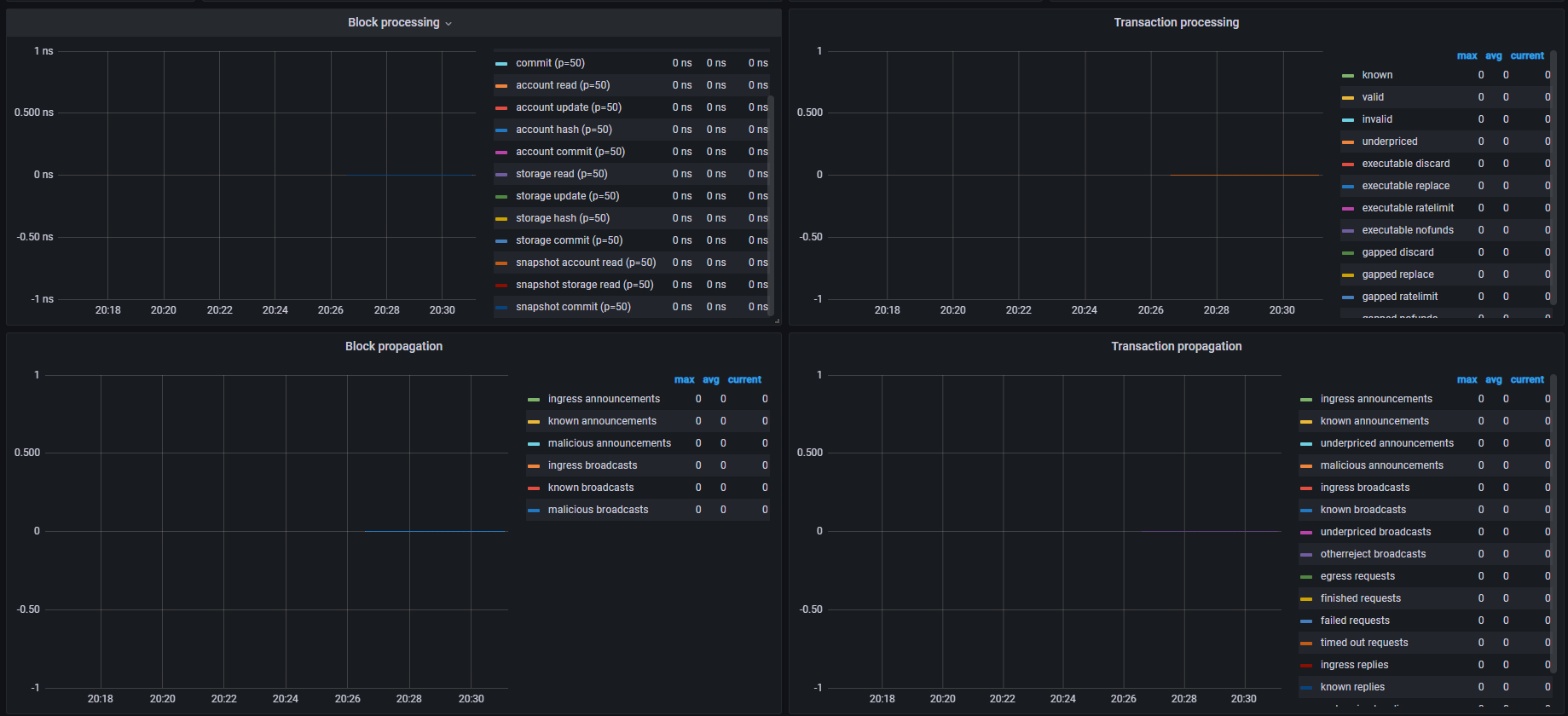Toggle the snapshot storage read (p=50) series
This screenshot has width=1568, height=716.
(584, 285)
